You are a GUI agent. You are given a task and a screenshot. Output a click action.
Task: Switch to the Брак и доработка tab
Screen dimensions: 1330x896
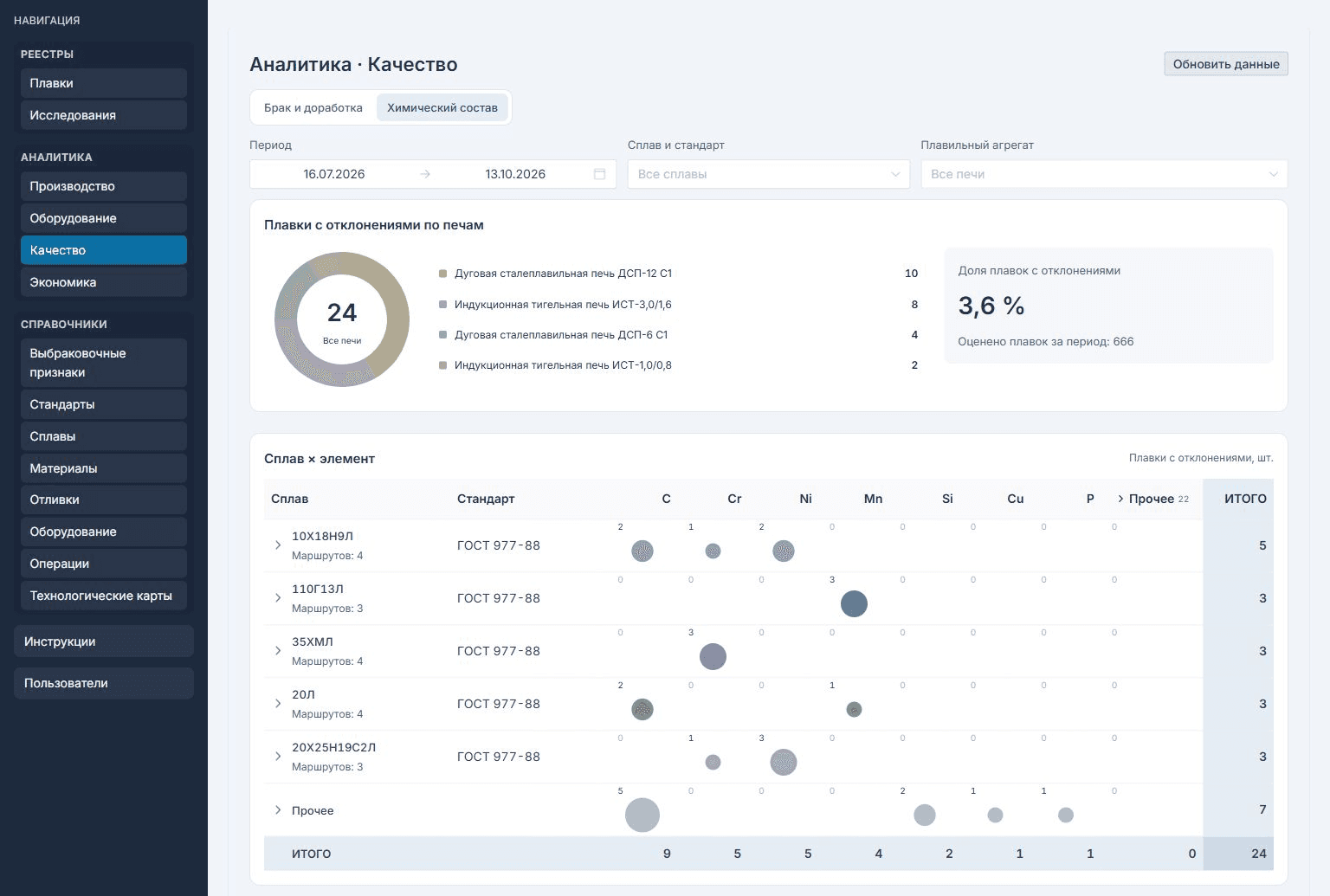click(313, 107)
